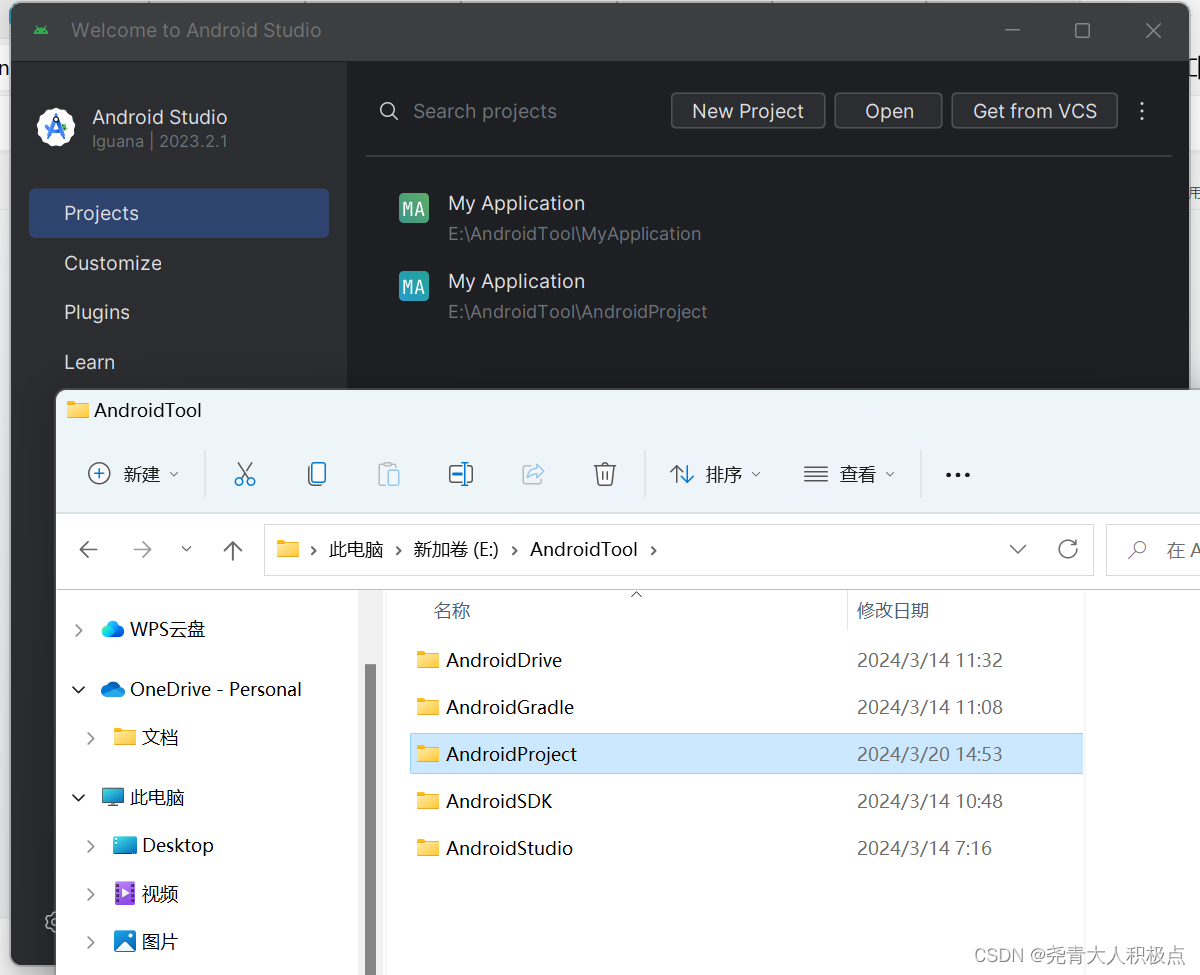
Task: Click the 视频 videos icon in navigation pane
Action: tap(125, 893)
